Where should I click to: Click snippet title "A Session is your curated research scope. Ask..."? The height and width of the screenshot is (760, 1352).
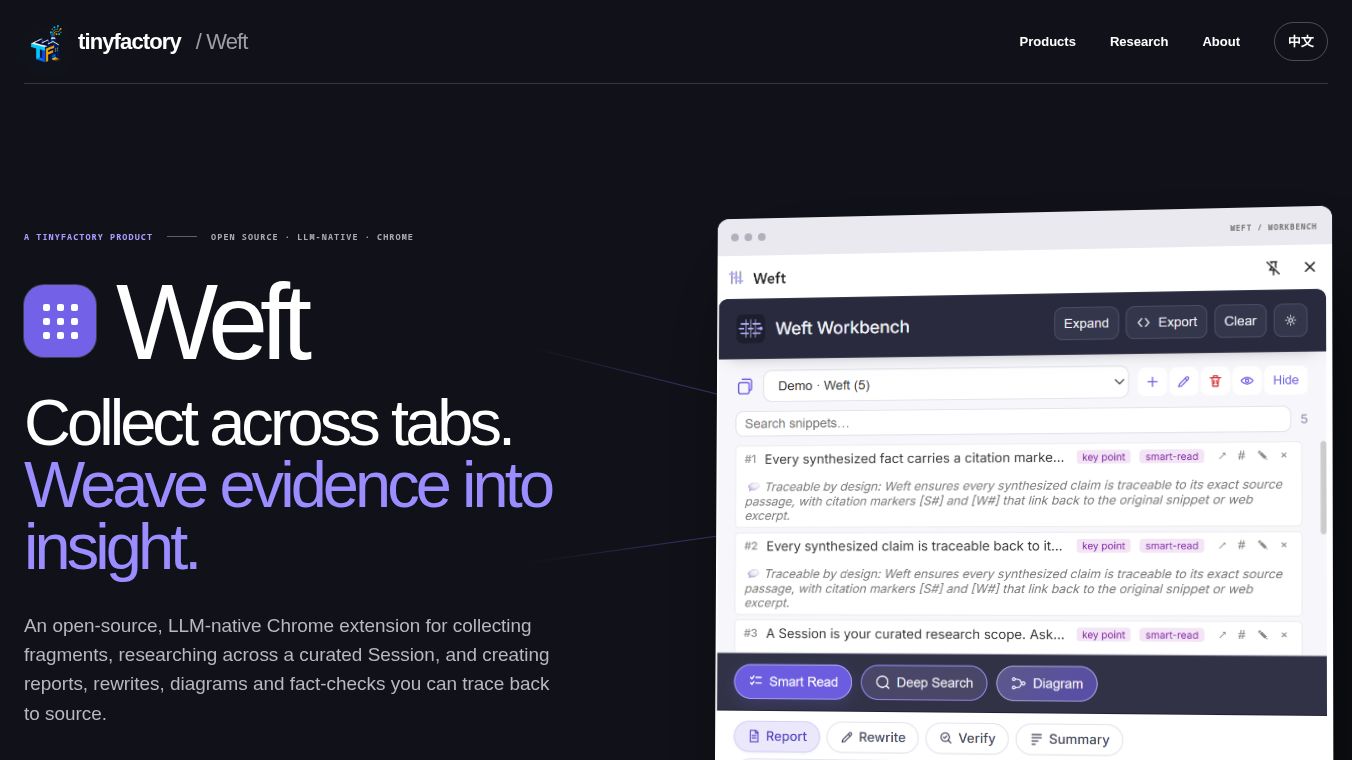point(915,634)
